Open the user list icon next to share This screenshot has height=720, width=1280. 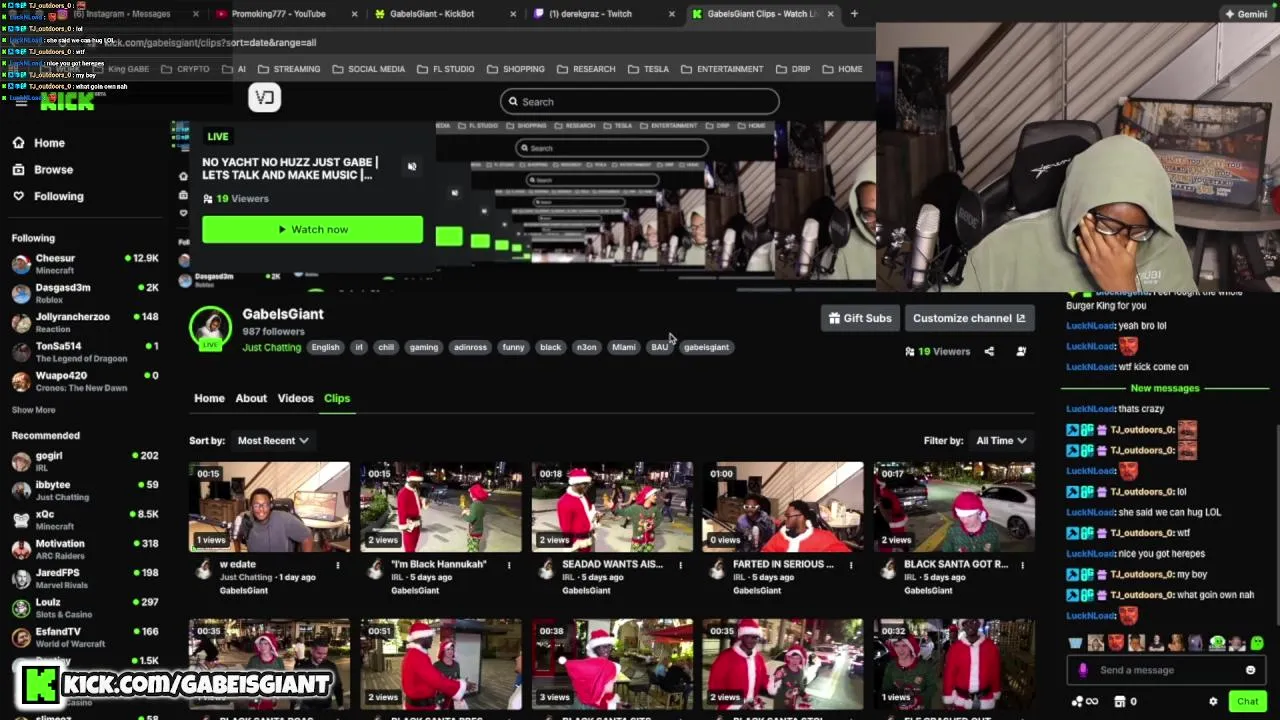pyautogui.click(x=1021, y=351)
